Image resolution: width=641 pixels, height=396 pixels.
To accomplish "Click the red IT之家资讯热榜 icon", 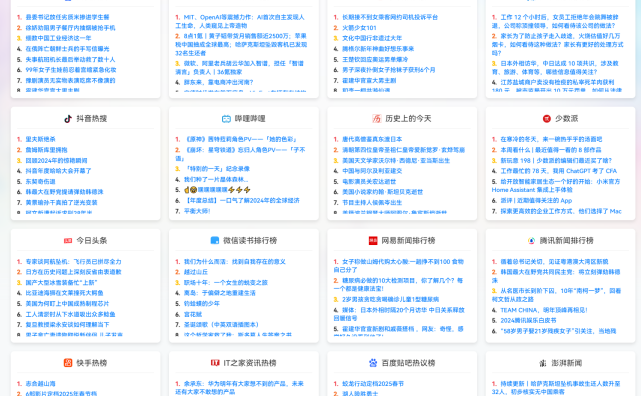I will pos(215,363).
